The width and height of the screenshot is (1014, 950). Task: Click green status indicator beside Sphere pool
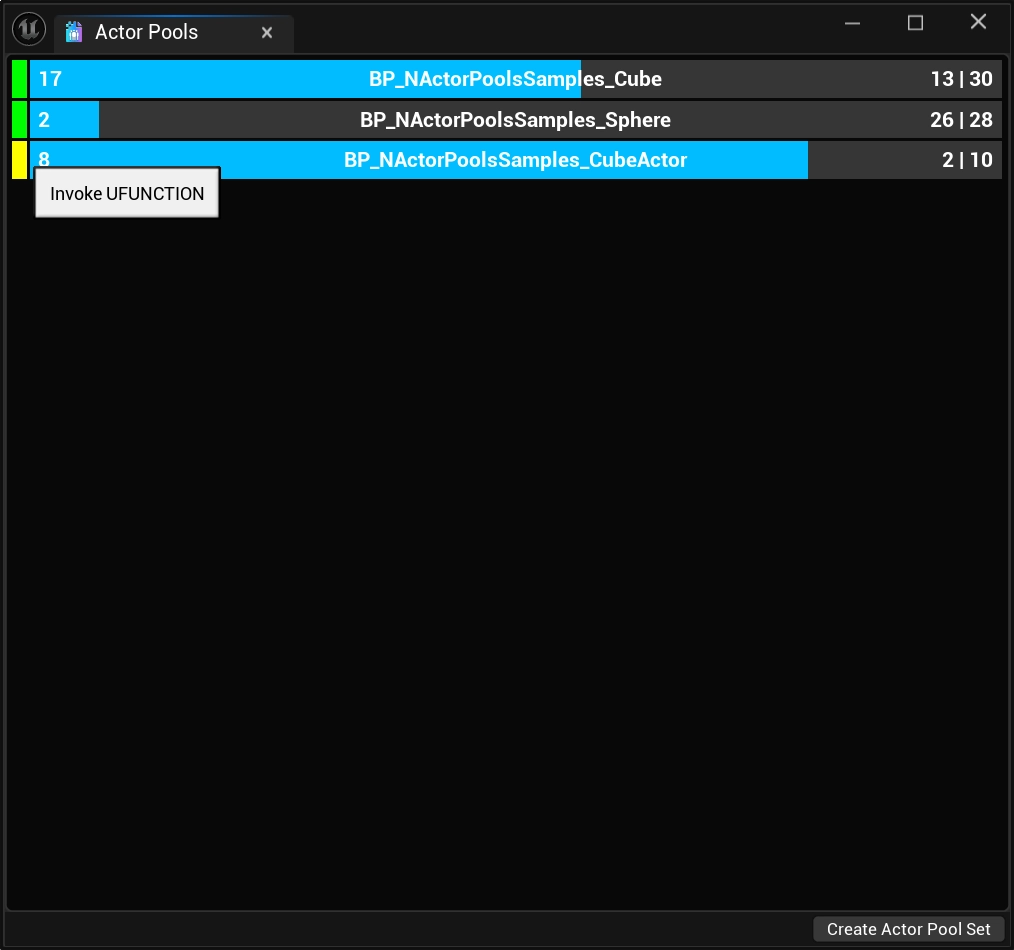[x=19, y=120]
